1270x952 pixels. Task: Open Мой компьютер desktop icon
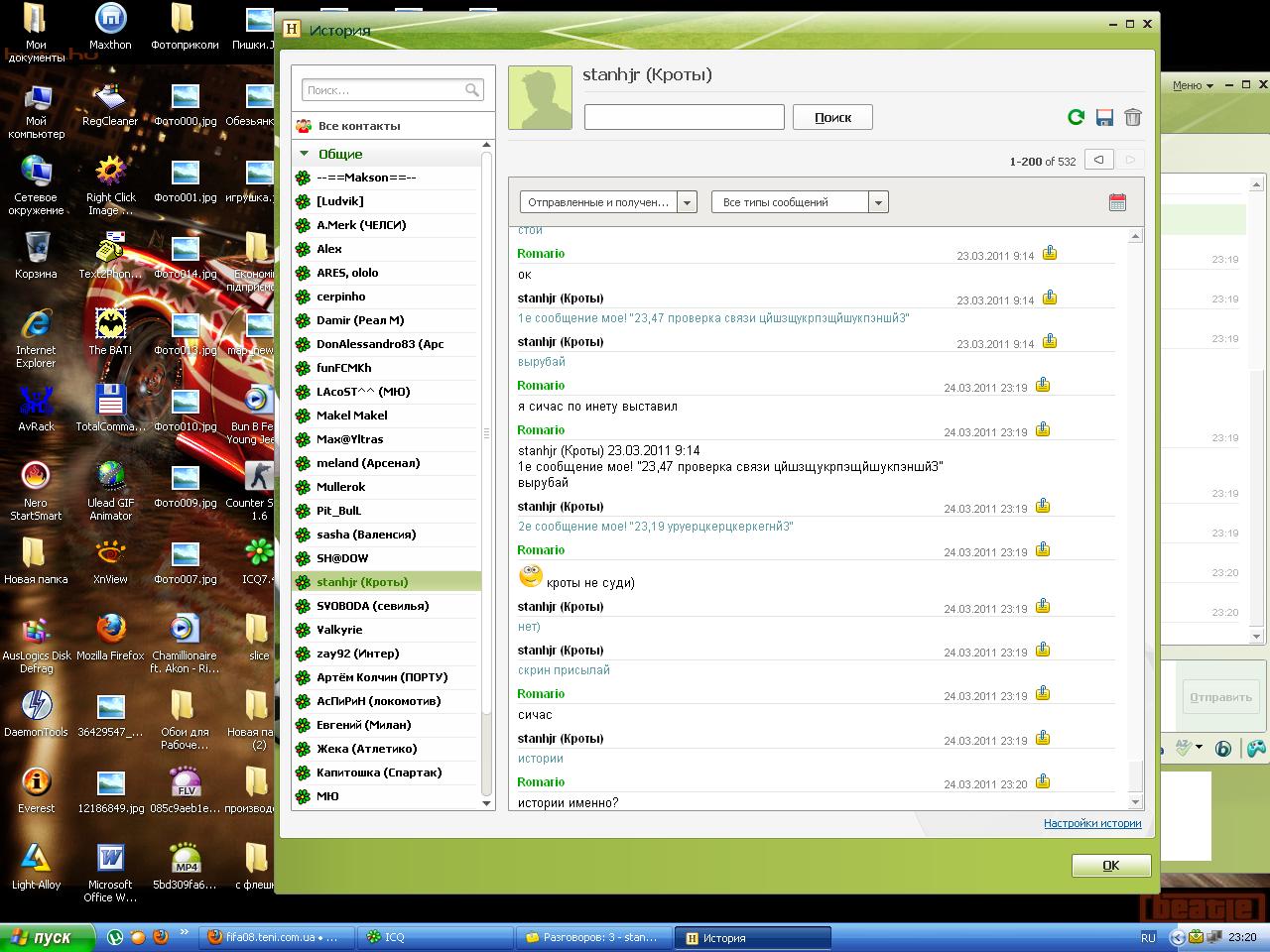36,110
